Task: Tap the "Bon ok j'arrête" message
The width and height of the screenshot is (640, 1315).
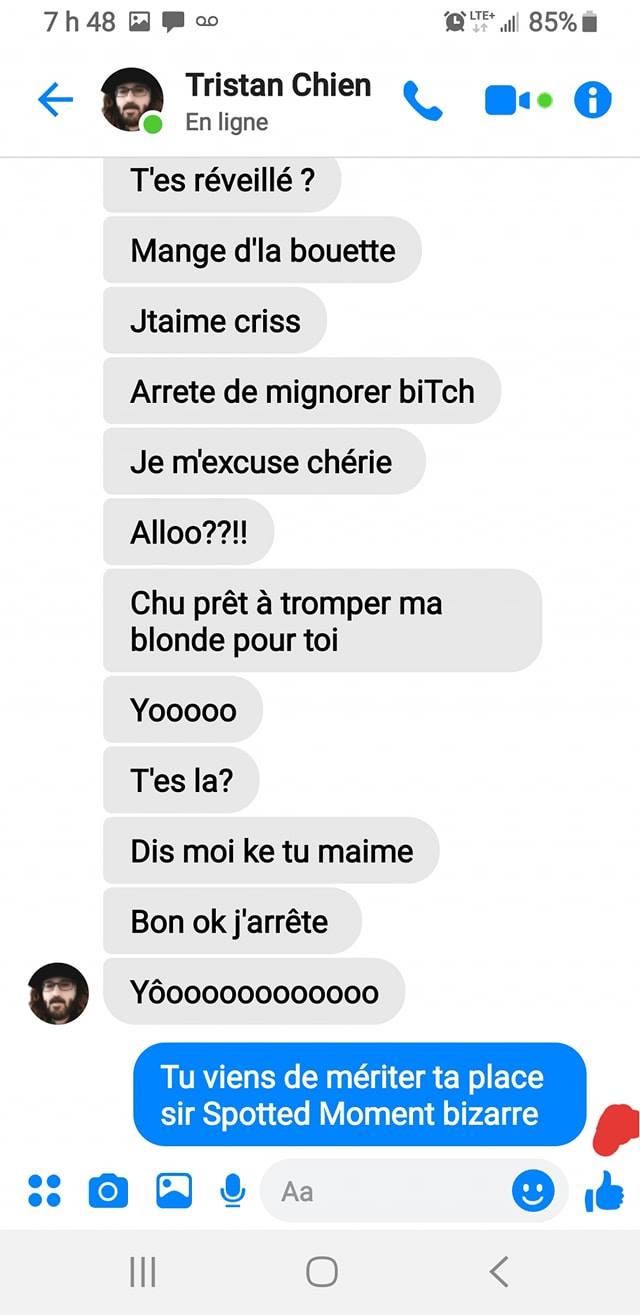Action: coord(232,921)
